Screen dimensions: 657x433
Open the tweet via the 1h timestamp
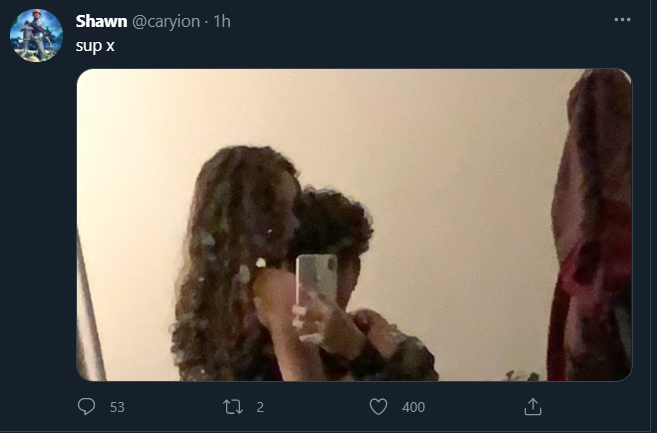click(221, 22)
